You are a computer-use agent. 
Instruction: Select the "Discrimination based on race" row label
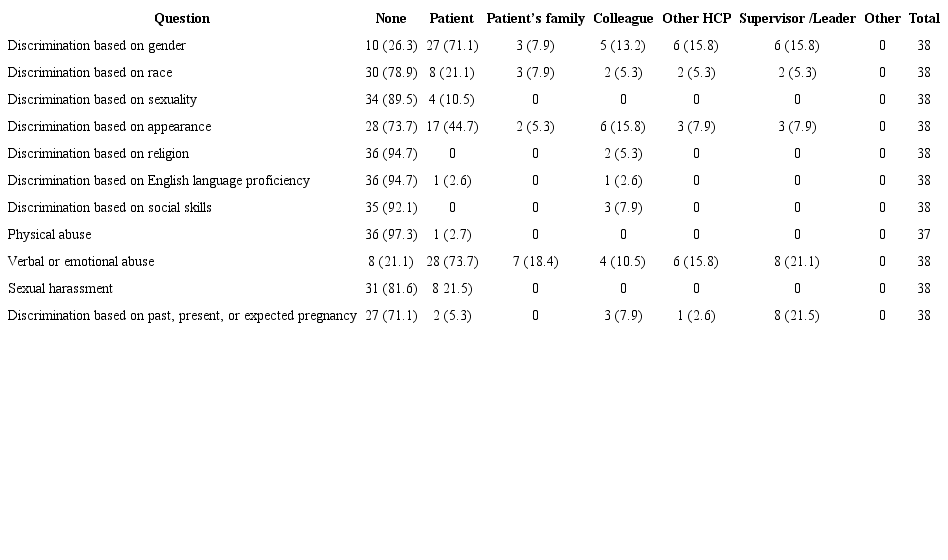(90, 73)
